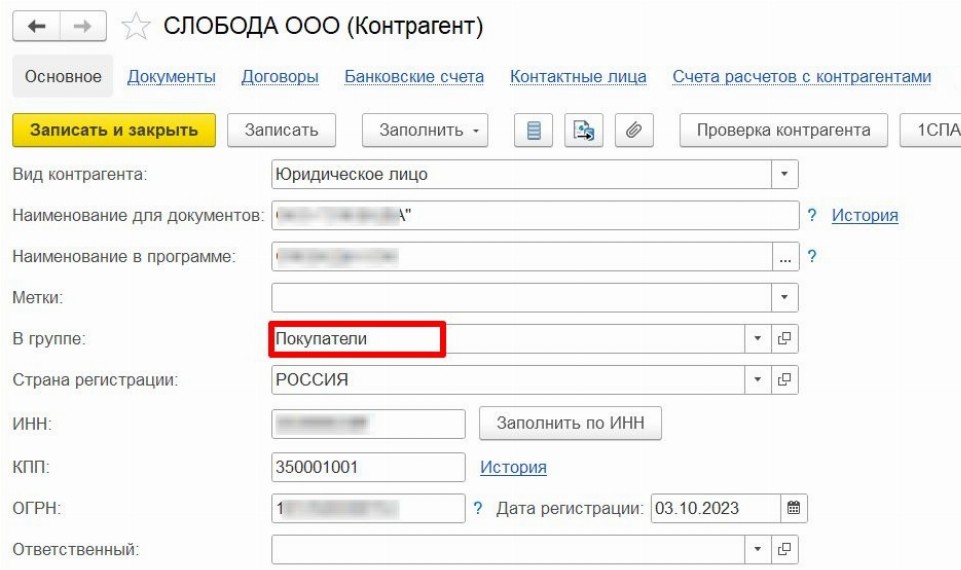Image resolution: width=961 pixels, height=570 pixels.
Task: Expand the Ответственный dropdown list
Action: point(757,550)
